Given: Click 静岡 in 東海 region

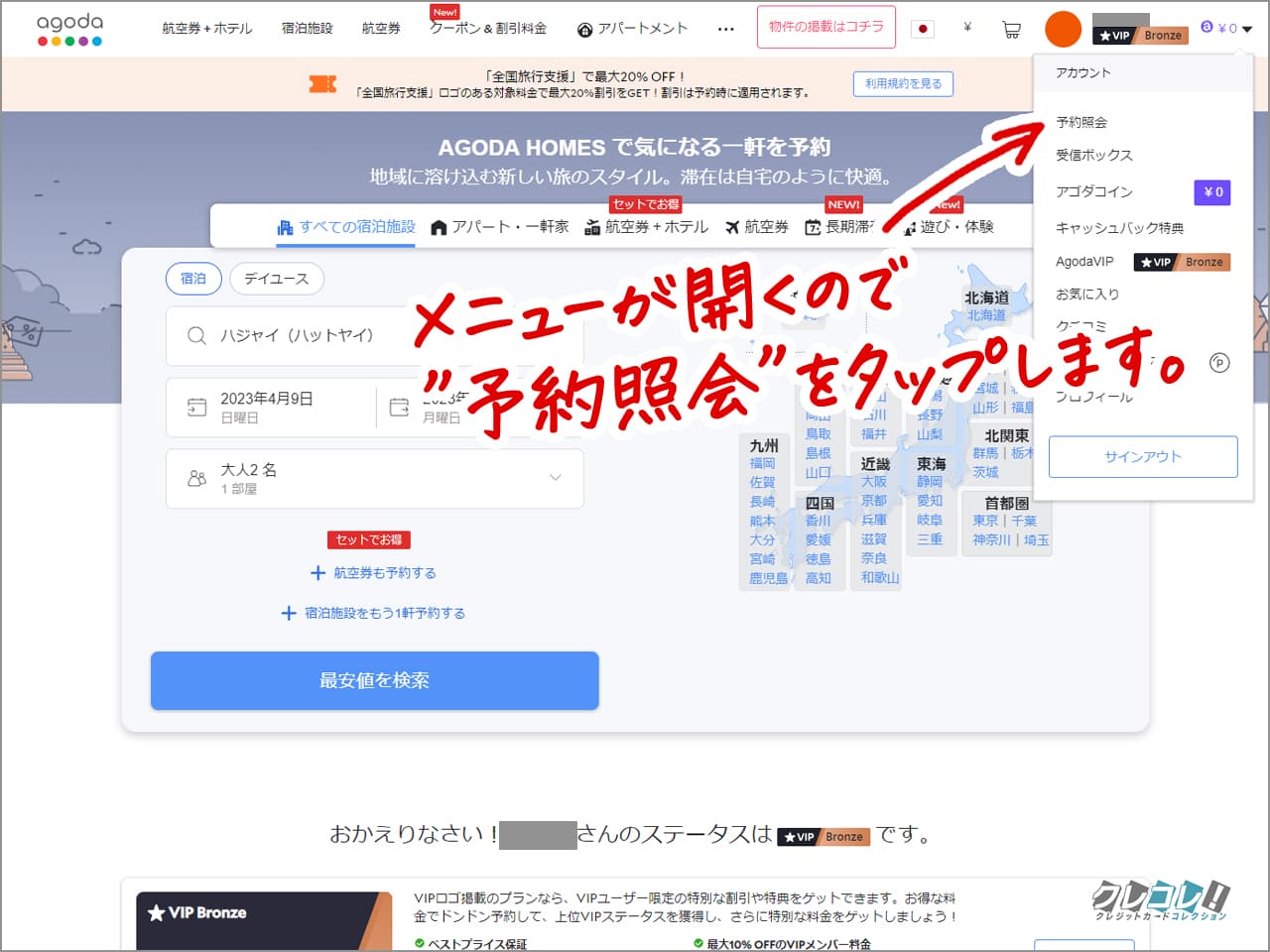Looking at the screenshot, I should 930,482.
